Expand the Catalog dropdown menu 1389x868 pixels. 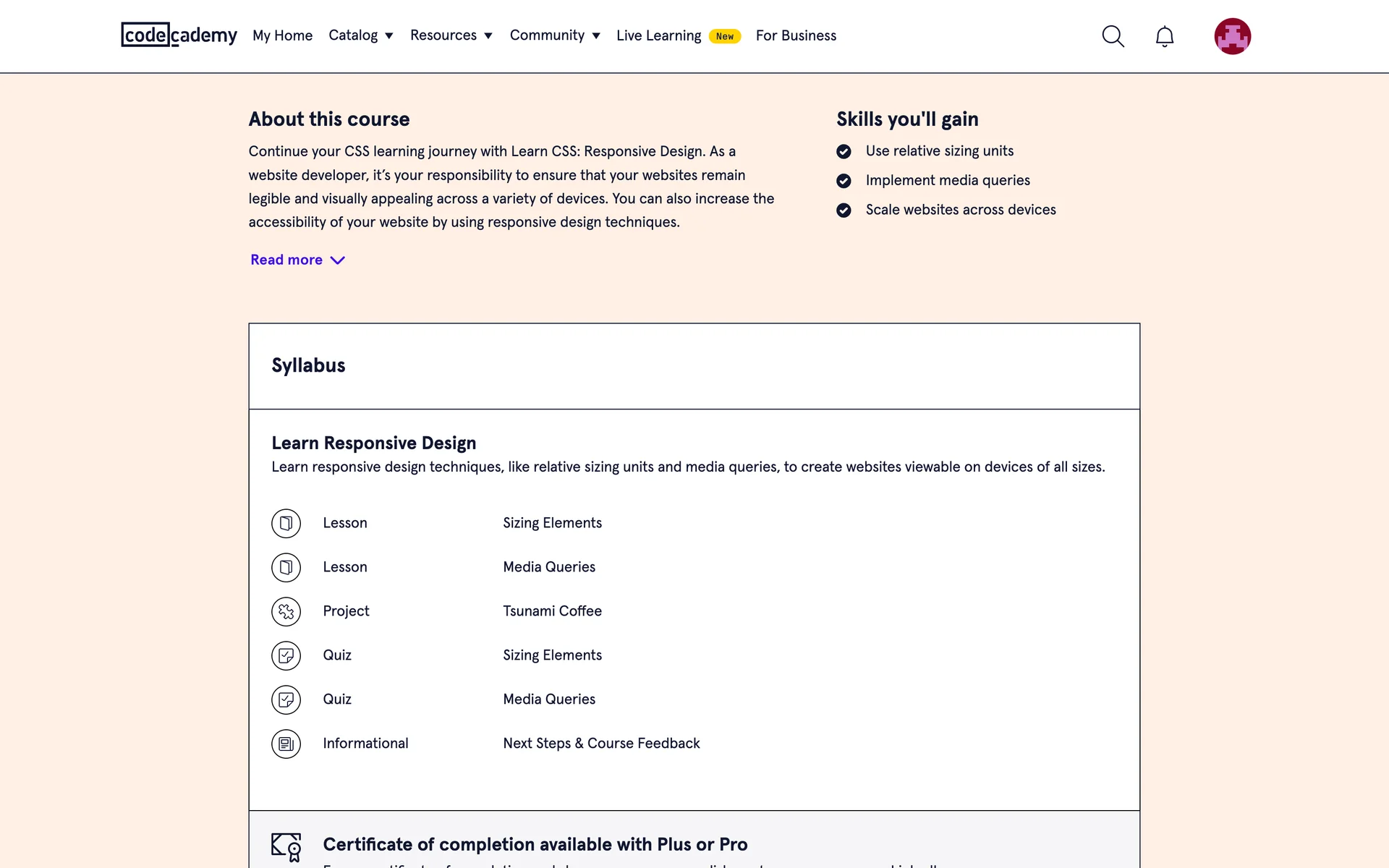click(360, 35)
